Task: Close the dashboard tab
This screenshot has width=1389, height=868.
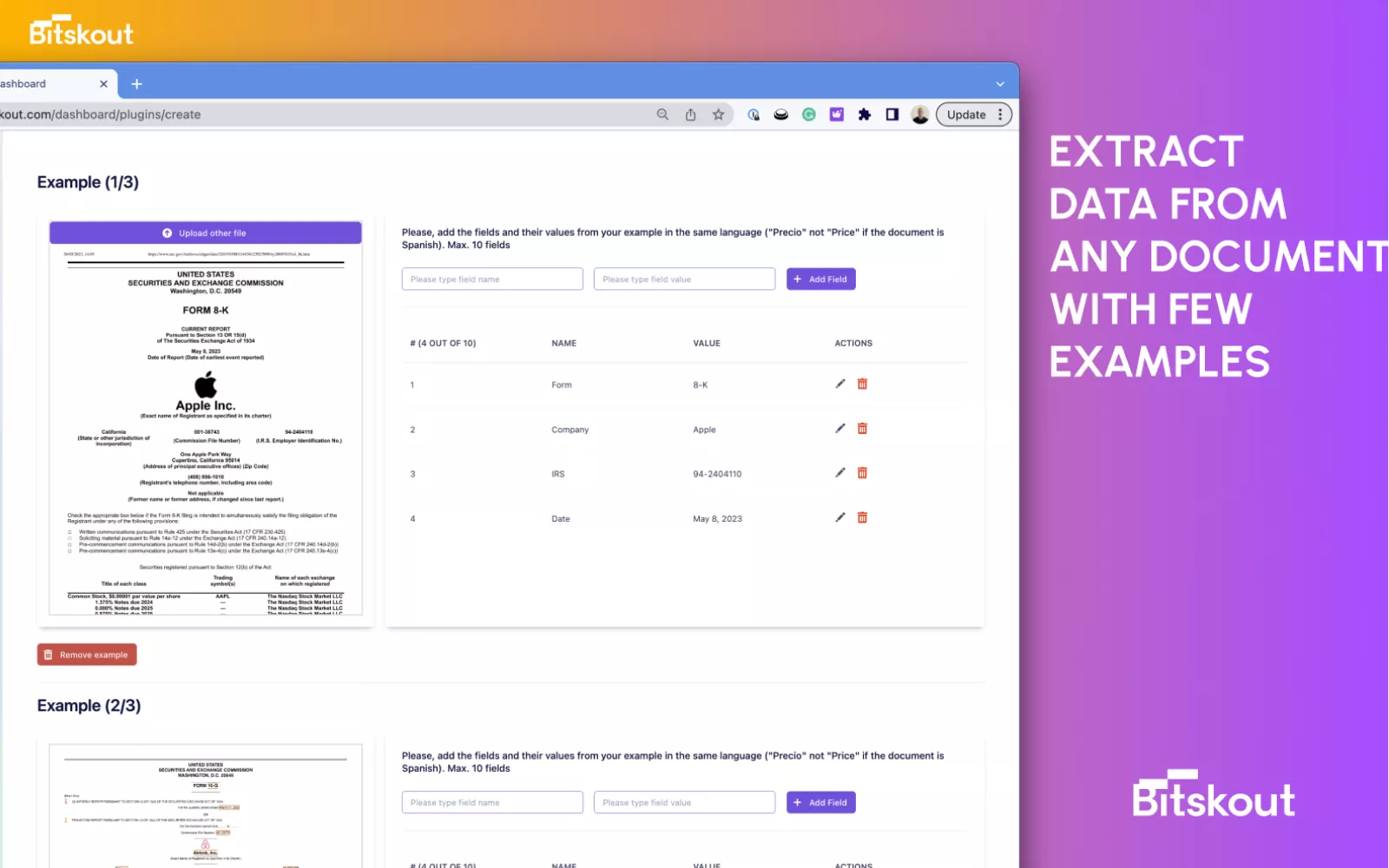Action: (103, 84)
